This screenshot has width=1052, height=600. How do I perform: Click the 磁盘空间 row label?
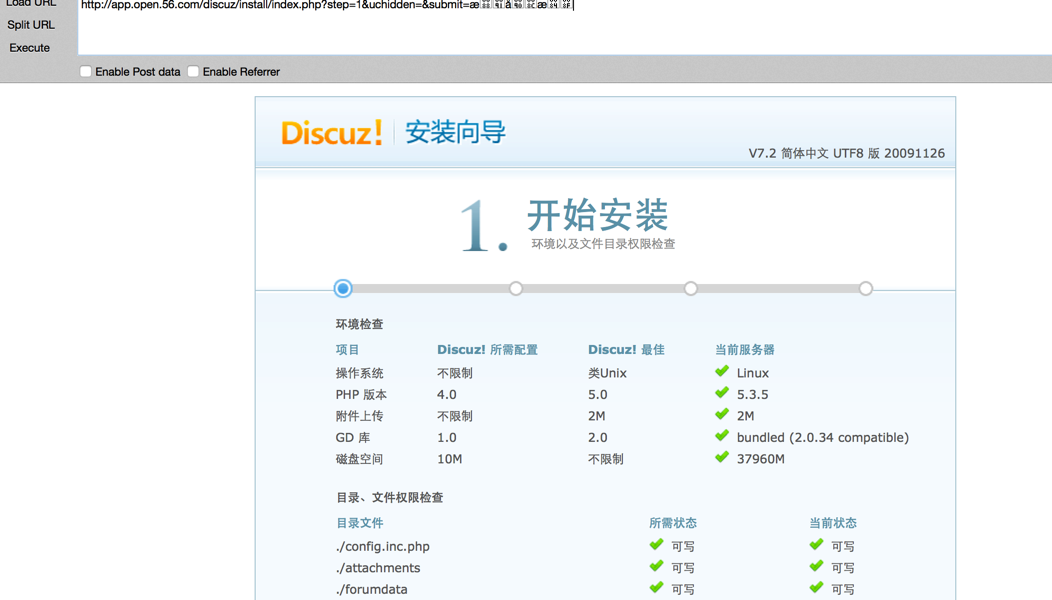tap(360, 459)
